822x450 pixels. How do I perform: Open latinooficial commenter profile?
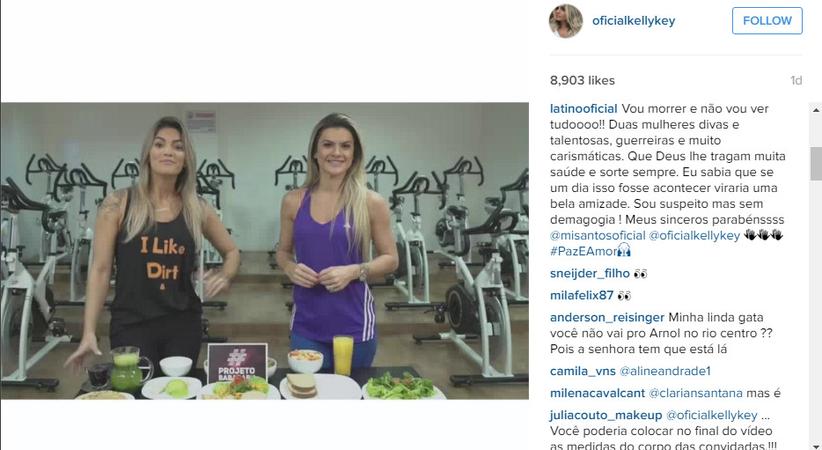(x=583, y=109)
